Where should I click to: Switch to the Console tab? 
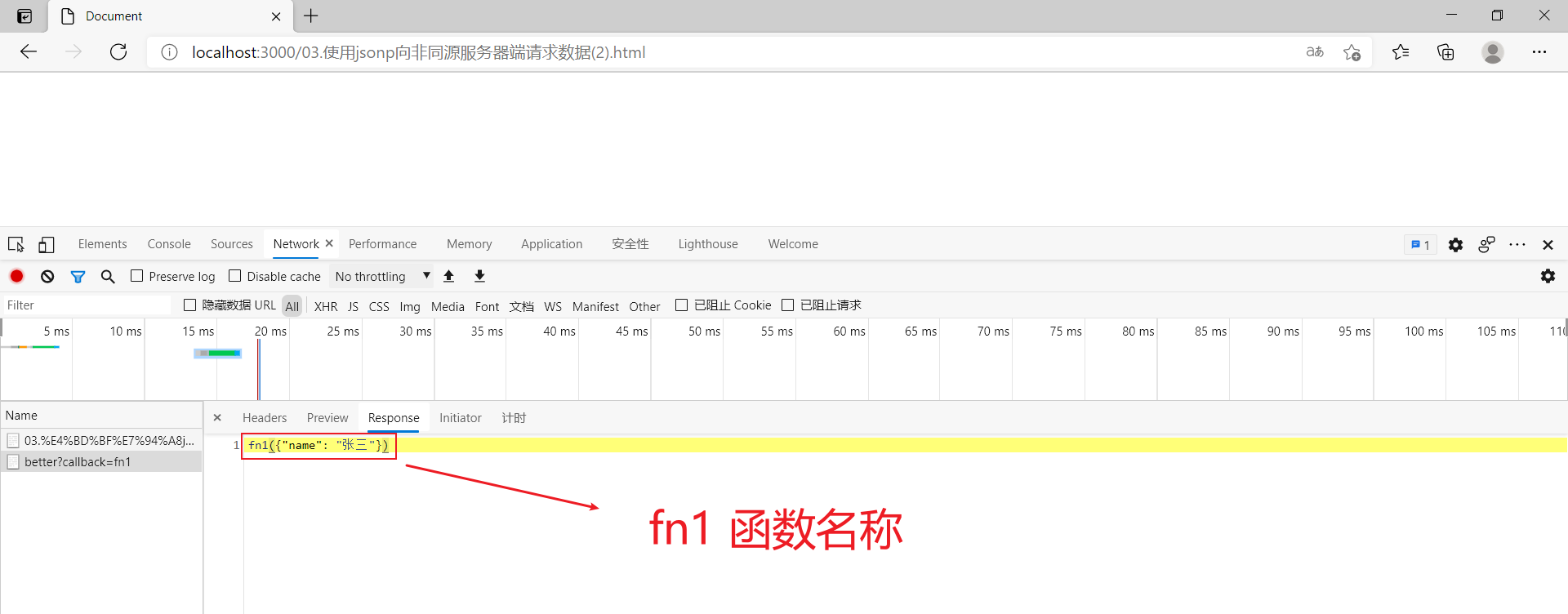[x=169, y=244]
